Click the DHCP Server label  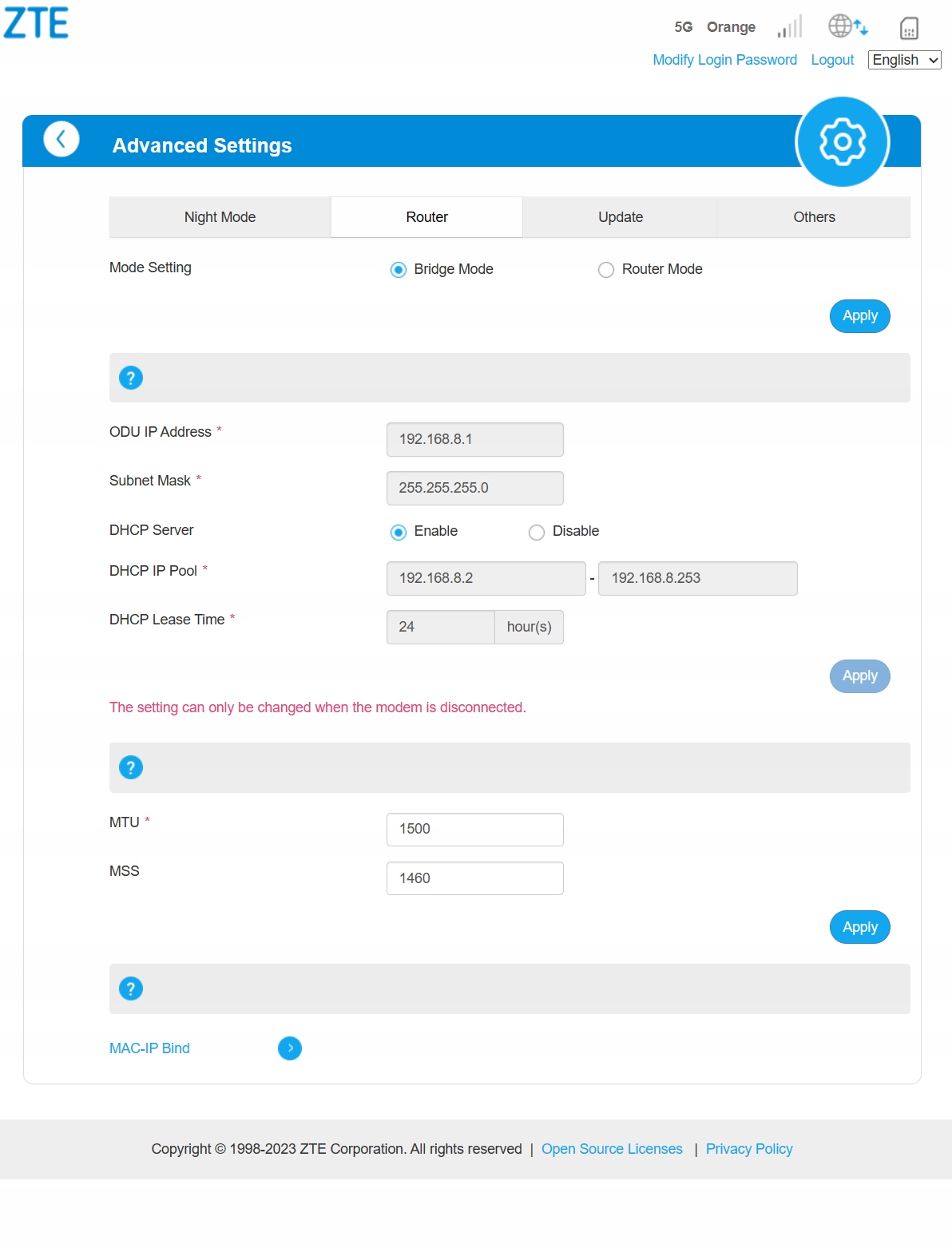tap(152, 530)
